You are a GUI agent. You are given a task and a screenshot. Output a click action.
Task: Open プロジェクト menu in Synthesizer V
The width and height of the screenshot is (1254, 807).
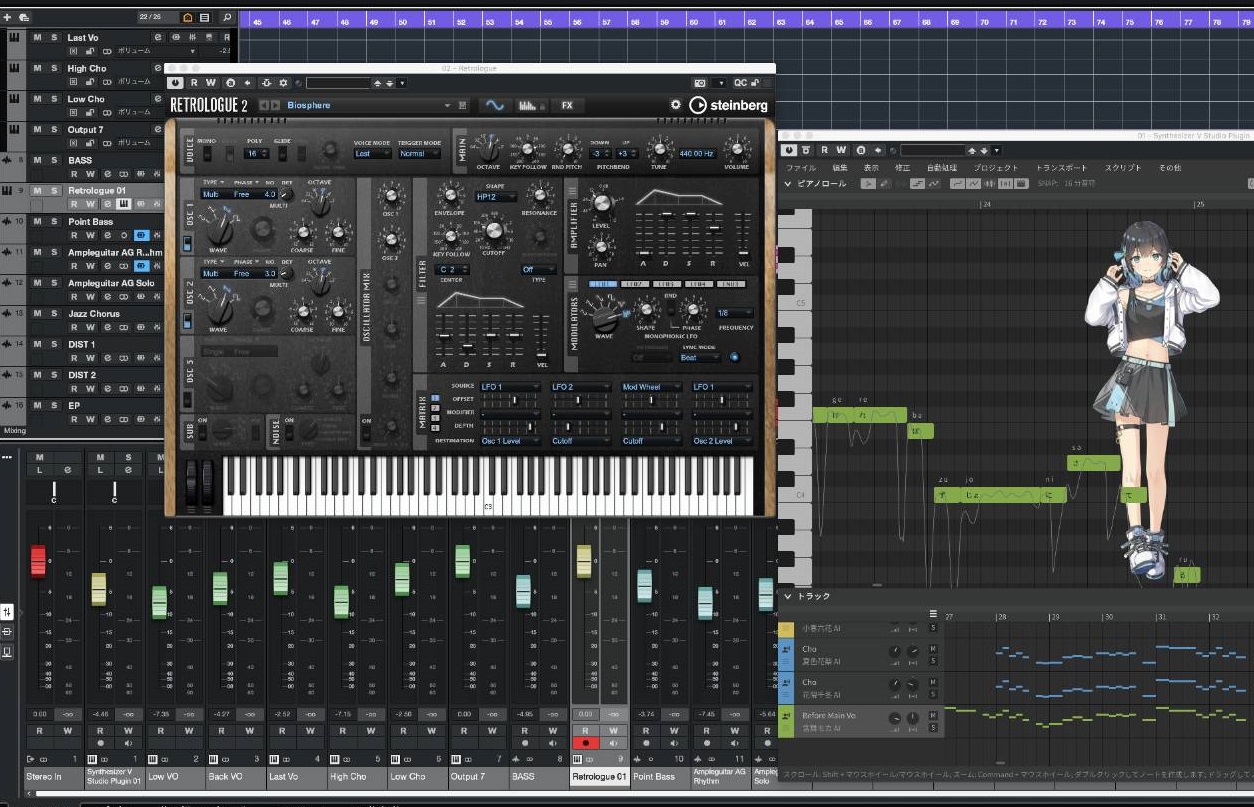995,168
